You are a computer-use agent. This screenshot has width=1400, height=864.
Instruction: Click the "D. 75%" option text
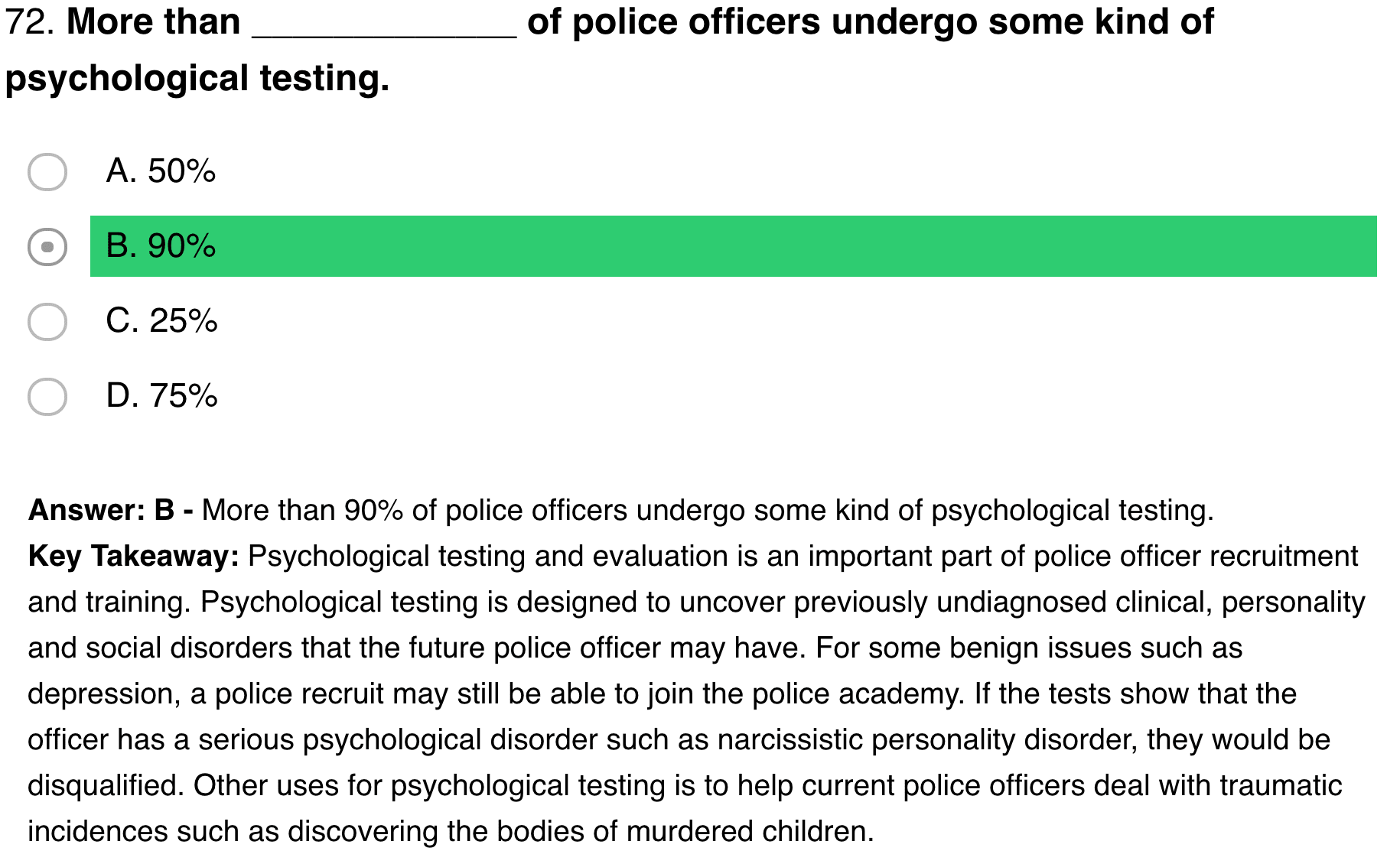pos(161,396)
